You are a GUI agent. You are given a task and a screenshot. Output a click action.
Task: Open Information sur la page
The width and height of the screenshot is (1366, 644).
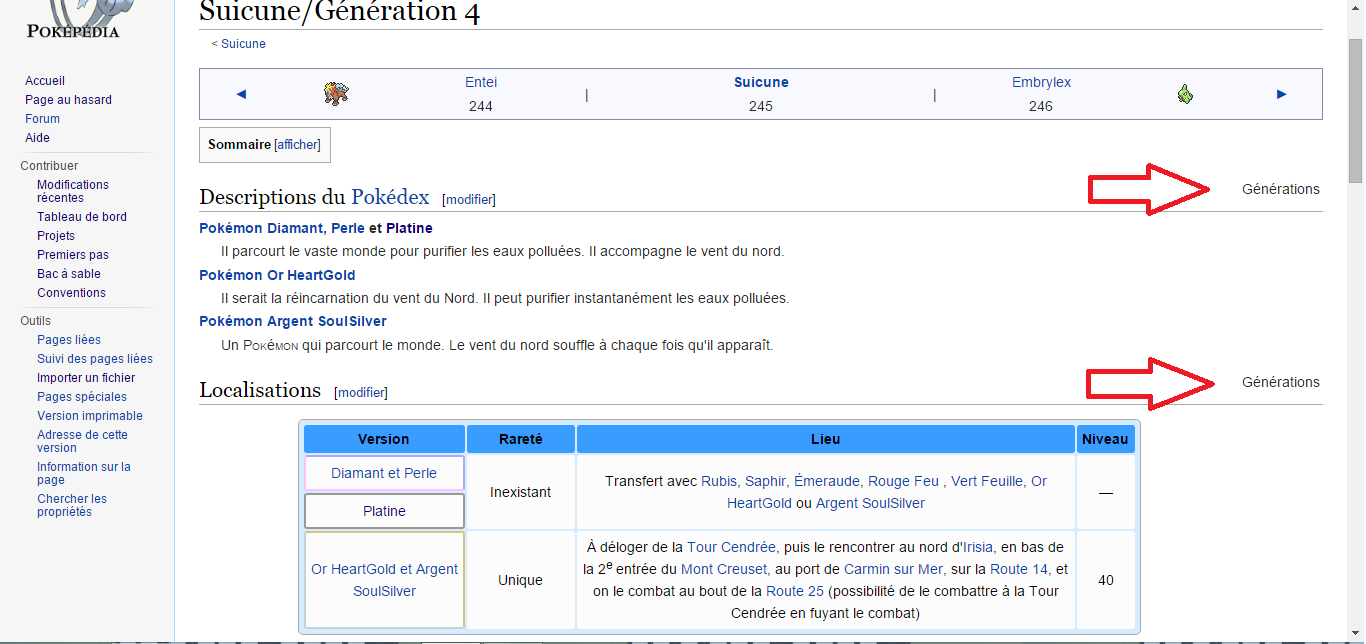[x=84, y=473]
